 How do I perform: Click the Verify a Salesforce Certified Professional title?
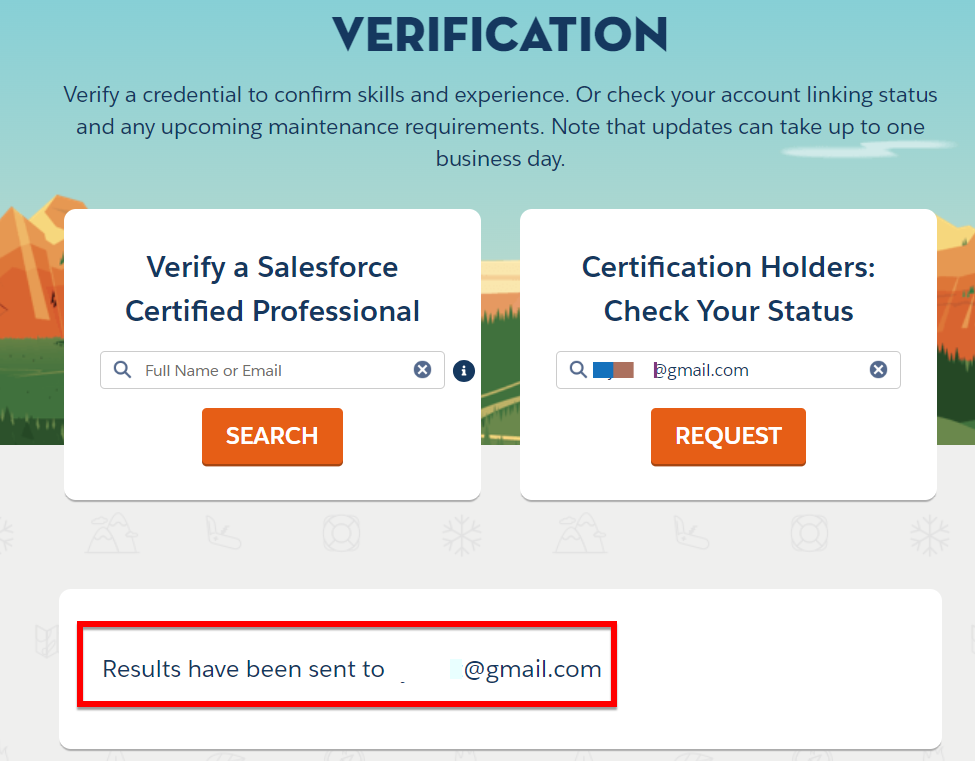[x=272, y=289]
